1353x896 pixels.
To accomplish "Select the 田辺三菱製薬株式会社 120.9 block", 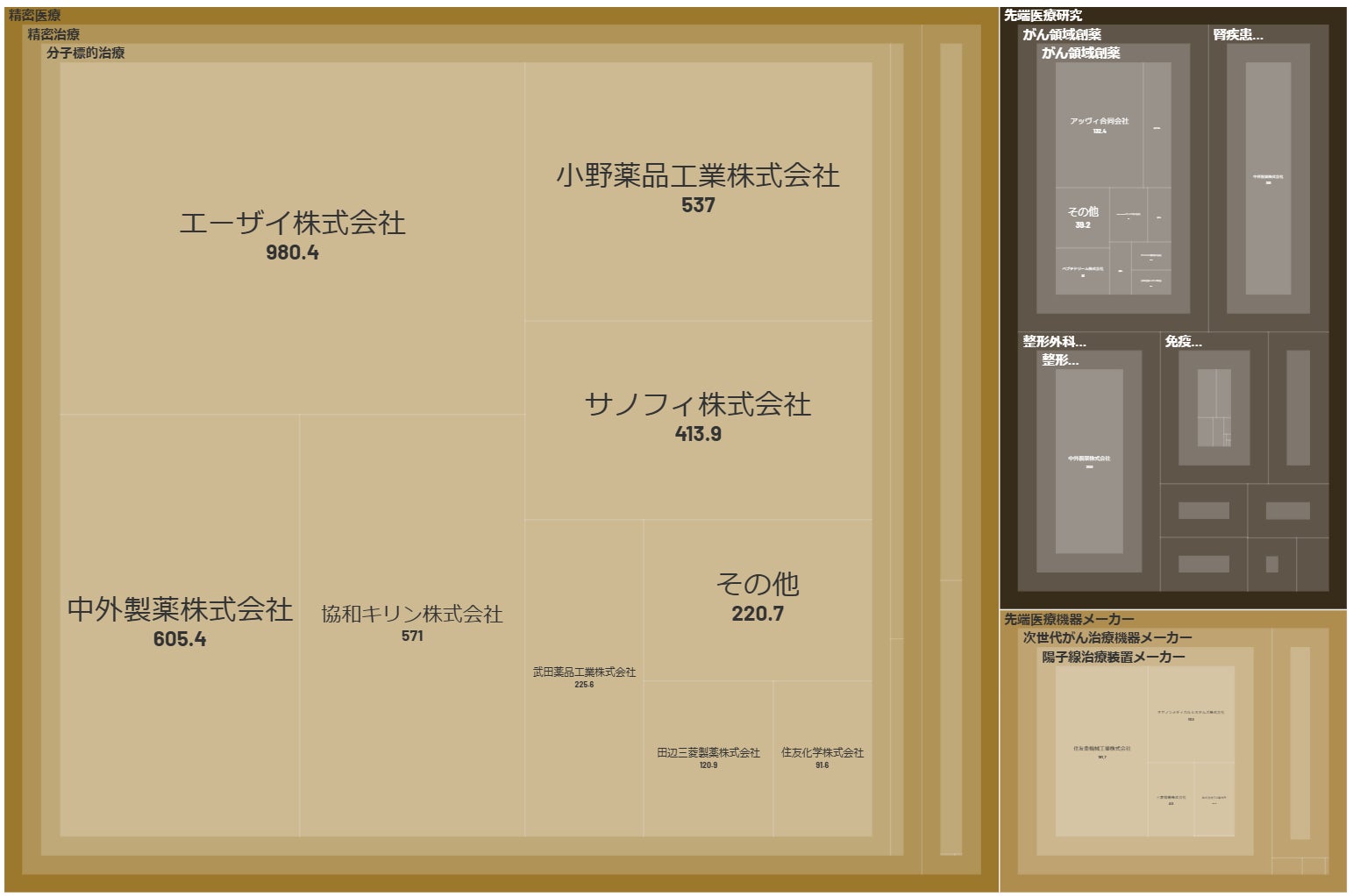I will click(709, 758).
